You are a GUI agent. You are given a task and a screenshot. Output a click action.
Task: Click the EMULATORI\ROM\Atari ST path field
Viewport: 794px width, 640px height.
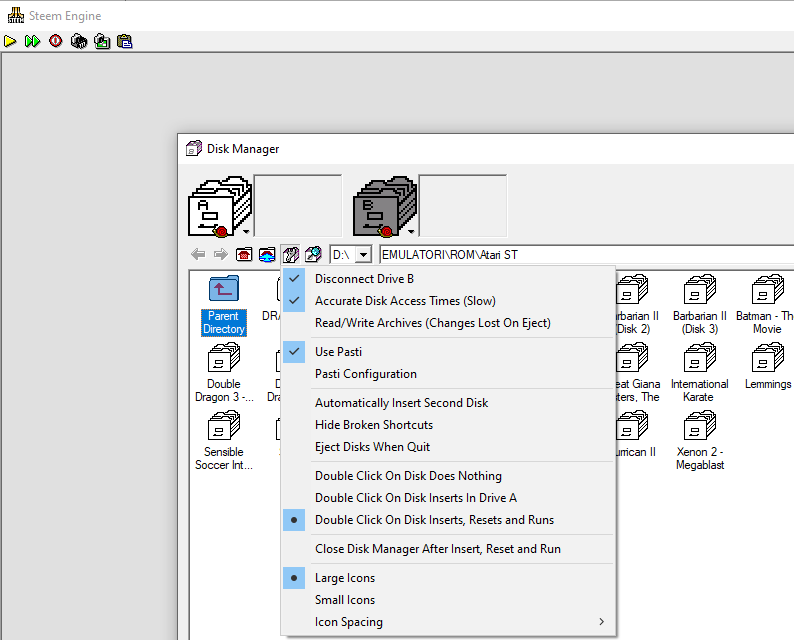point(586,255)
